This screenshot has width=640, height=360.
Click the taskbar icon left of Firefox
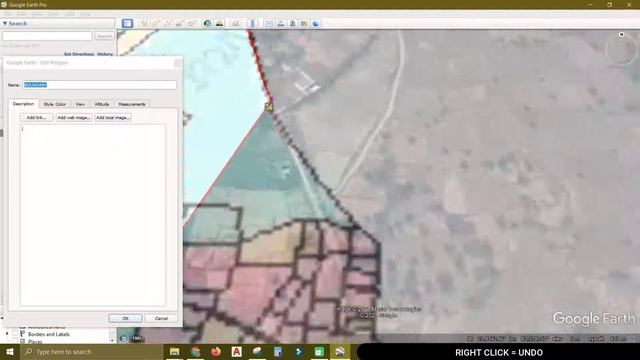pos(196,351)
